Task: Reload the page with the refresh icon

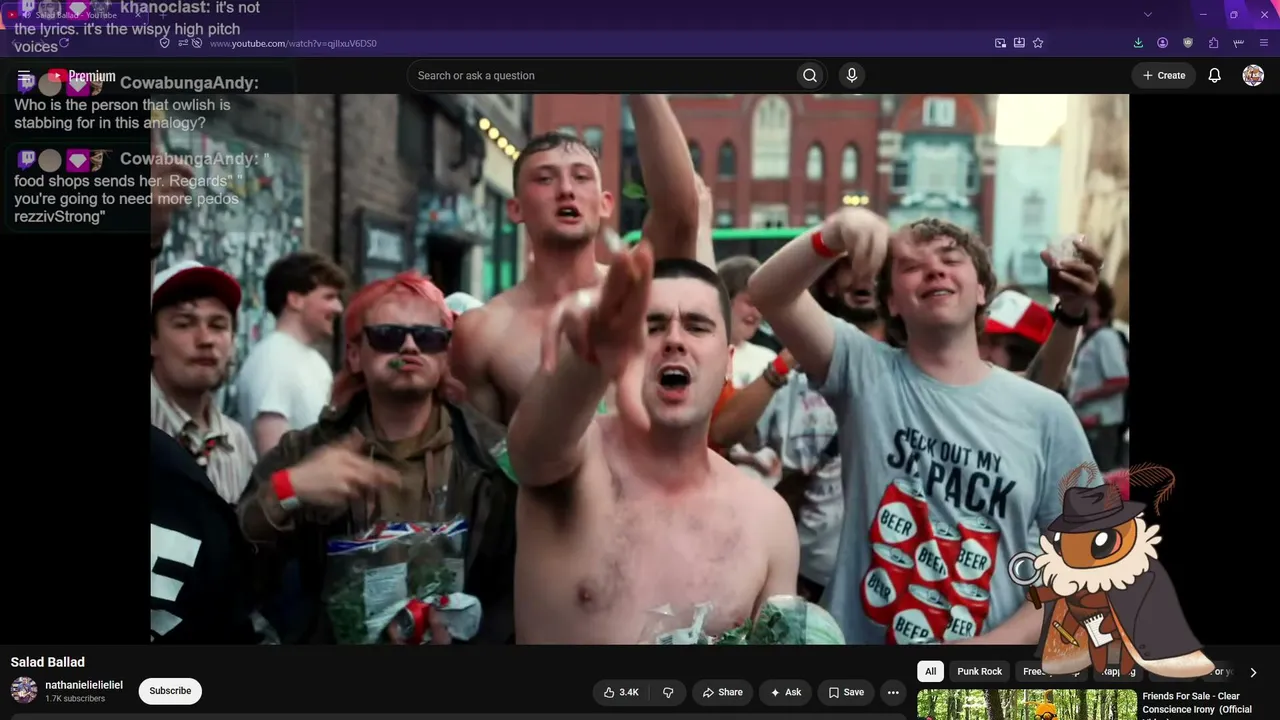Action: pyautogui.click(x=64, y=43)
